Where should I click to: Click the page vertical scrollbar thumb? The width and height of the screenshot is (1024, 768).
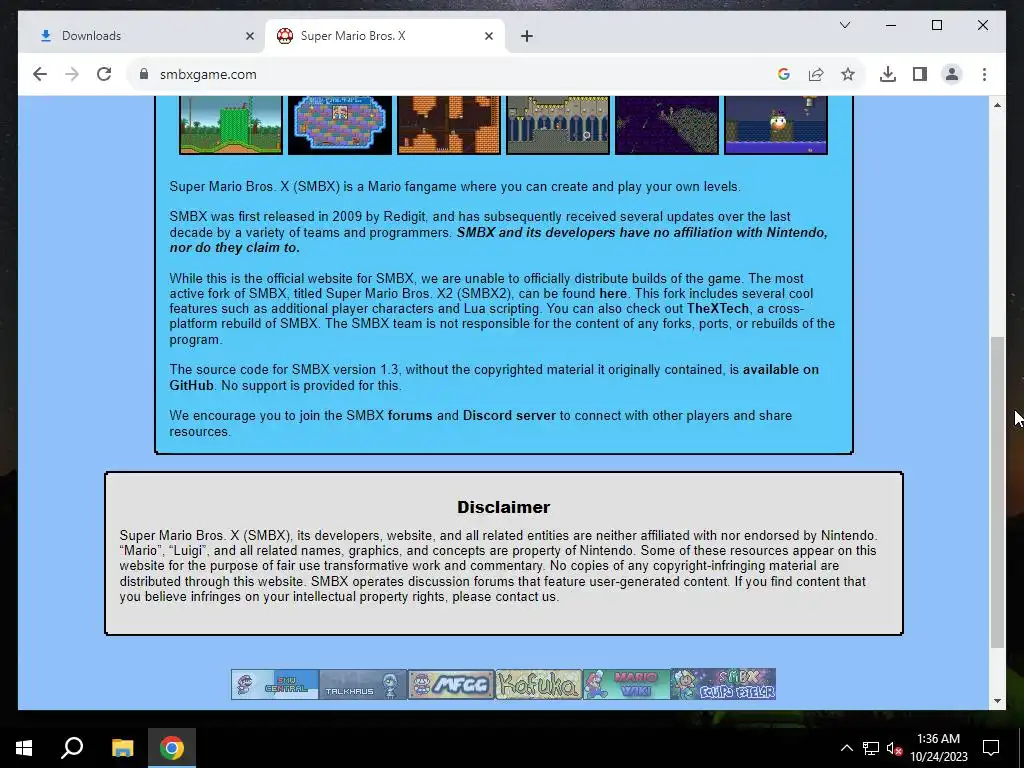point(997,492)
